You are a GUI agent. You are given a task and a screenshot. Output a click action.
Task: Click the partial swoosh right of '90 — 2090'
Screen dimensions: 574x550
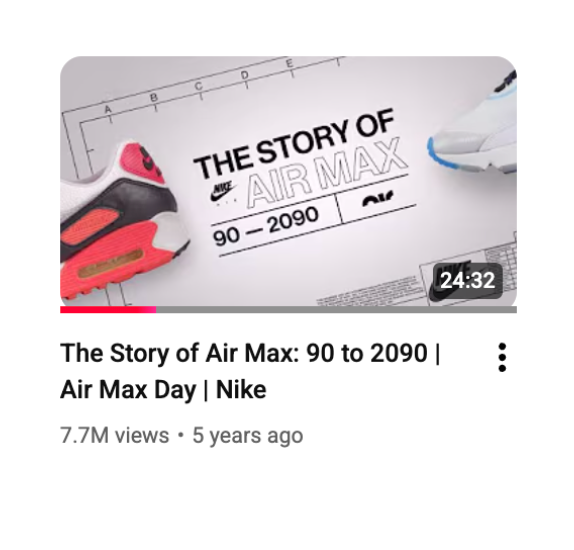pyautogui.click(x=378, y=200)
